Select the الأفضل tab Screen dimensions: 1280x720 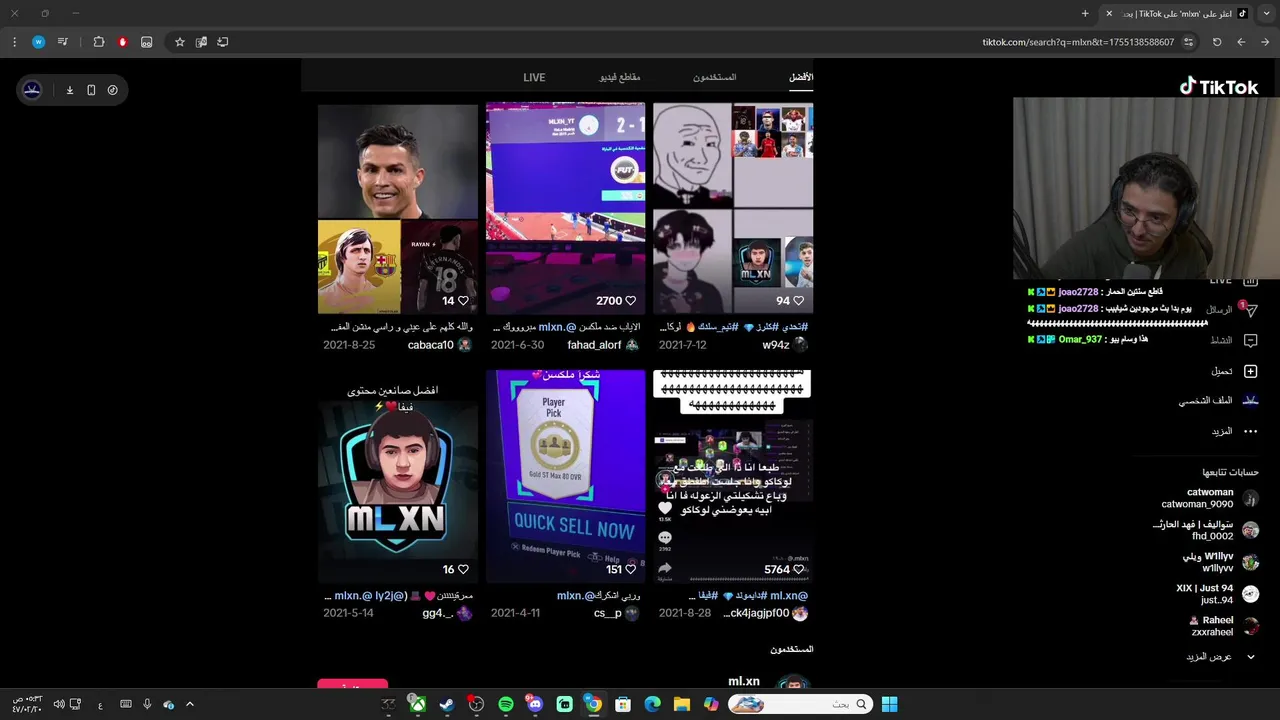tap(801, 78)
